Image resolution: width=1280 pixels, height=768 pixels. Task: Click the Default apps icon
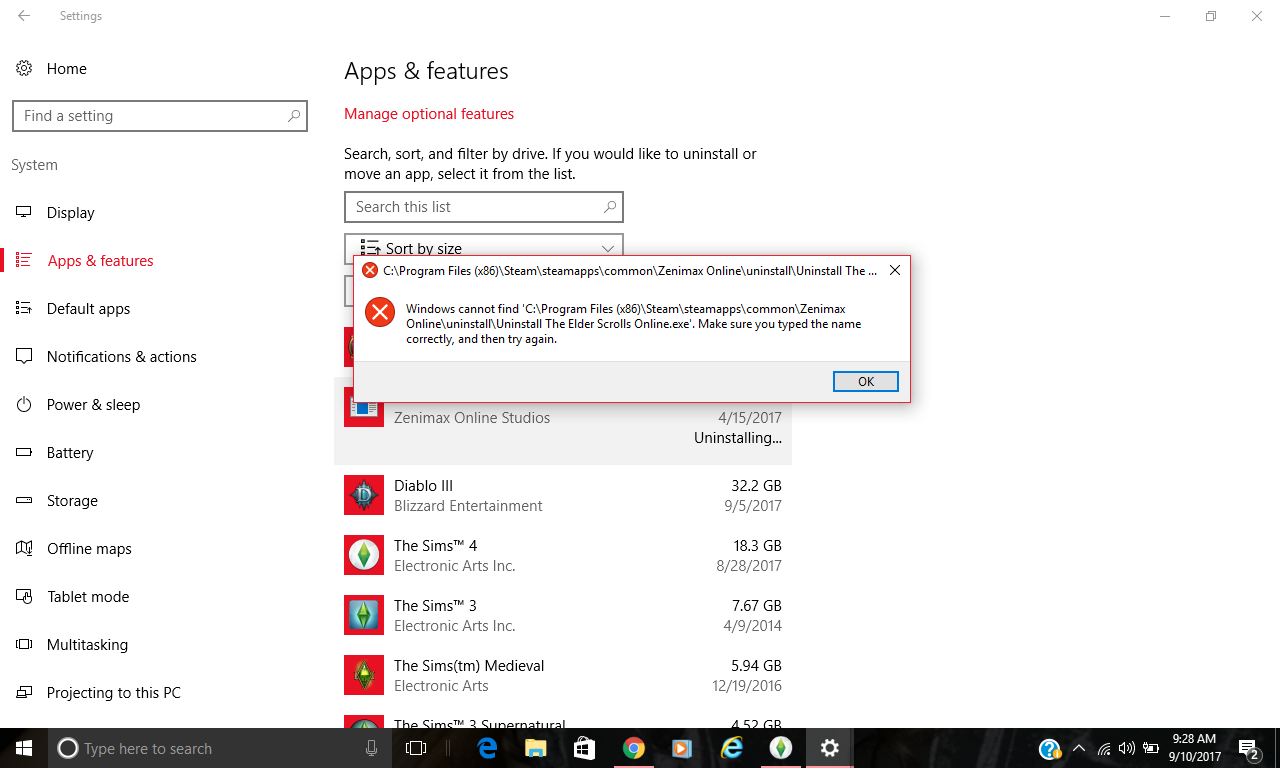[x=25, y=309]
